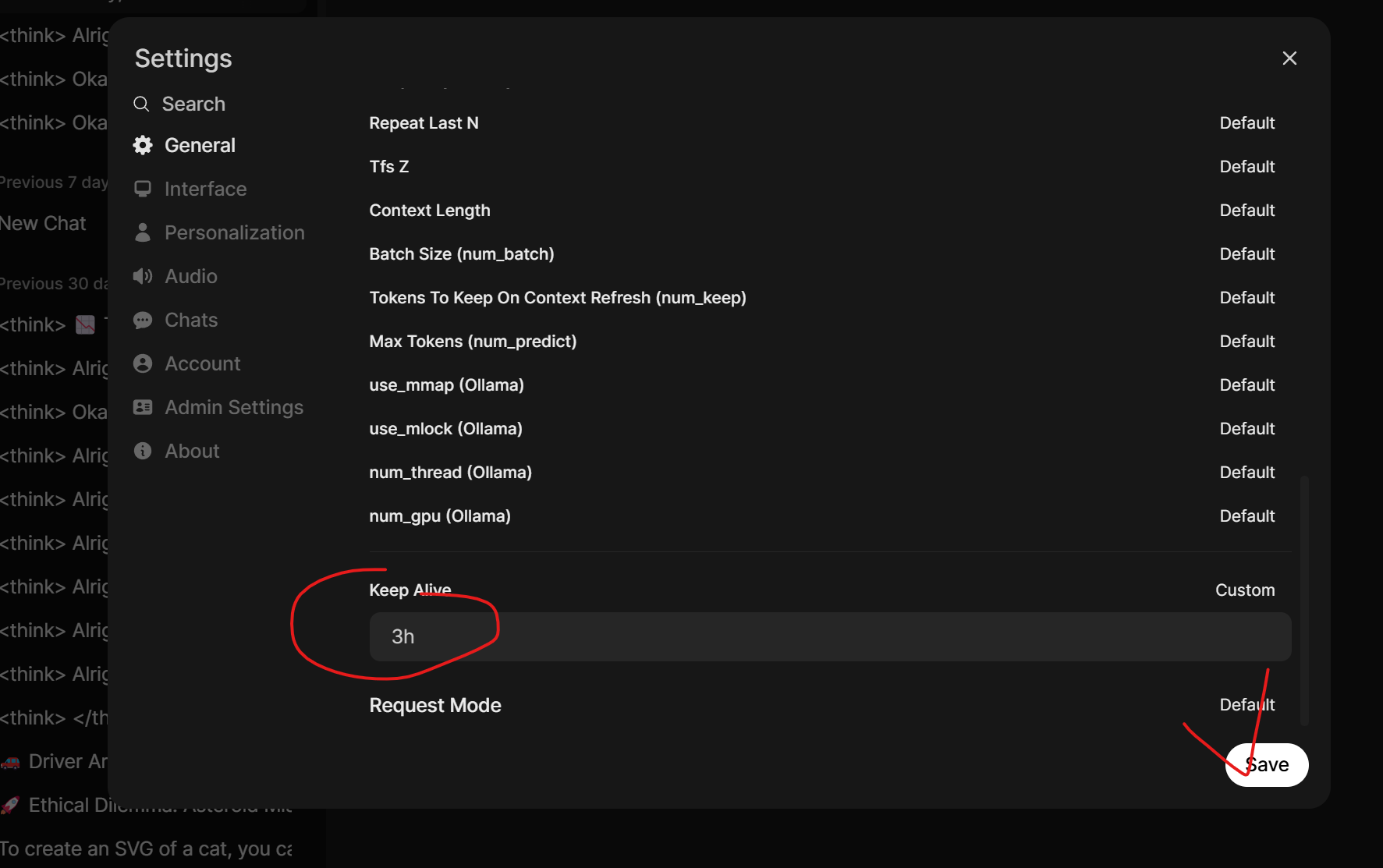Viewport: 1383px width, 868px height.
Task: Click the Admin Settings ID card icon
Action: (x=143, y=408)
